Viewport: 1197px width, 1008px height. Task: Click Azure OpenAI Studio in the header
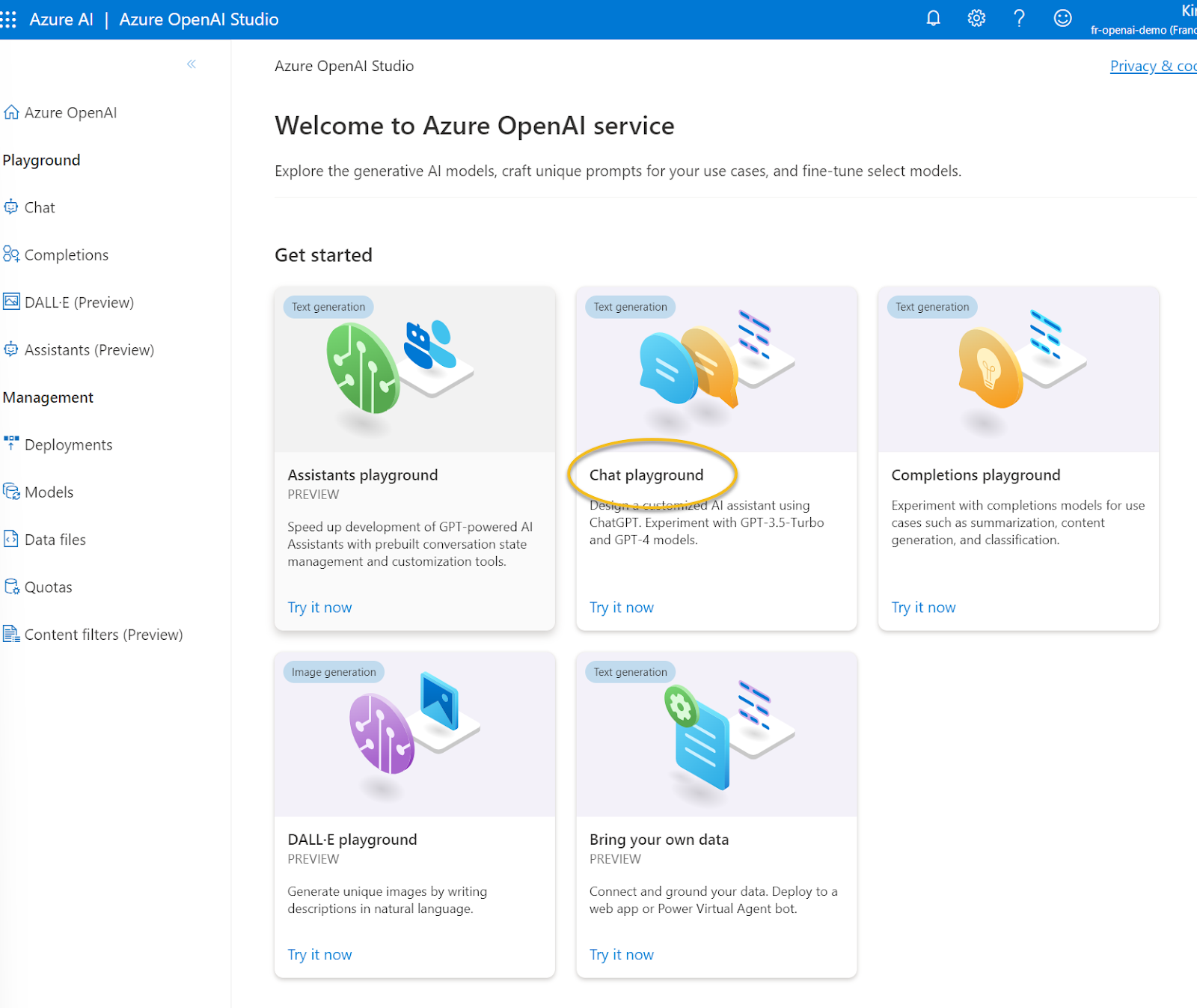[x=199, y=19]
